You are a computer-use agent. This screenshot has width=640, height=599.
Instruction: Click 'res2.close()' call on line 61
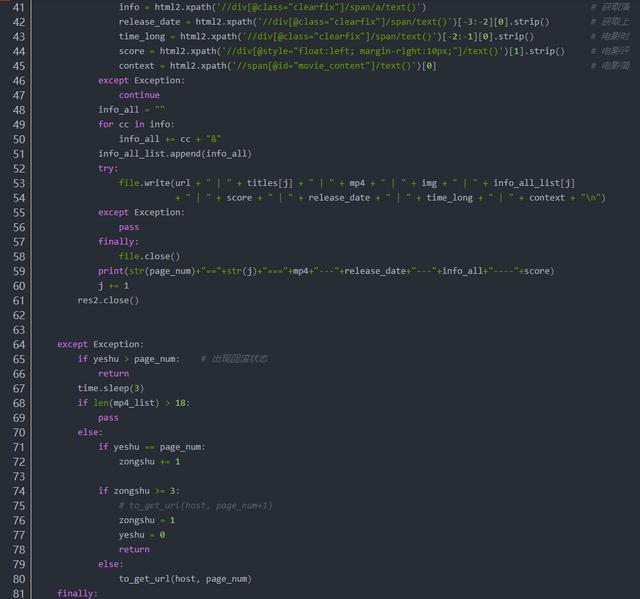108,300
